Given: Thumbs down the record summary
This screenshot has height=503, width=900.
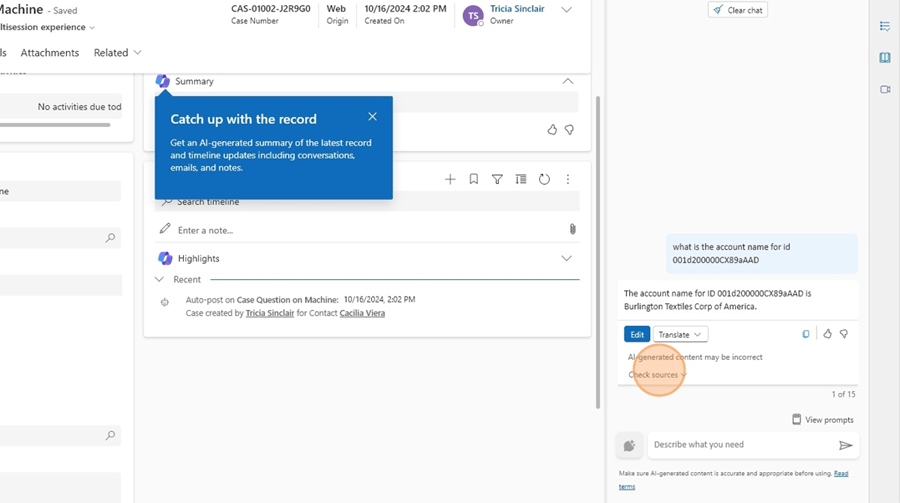Looking at the screenshot, I should pyautogui.click(x=569, y=130).
